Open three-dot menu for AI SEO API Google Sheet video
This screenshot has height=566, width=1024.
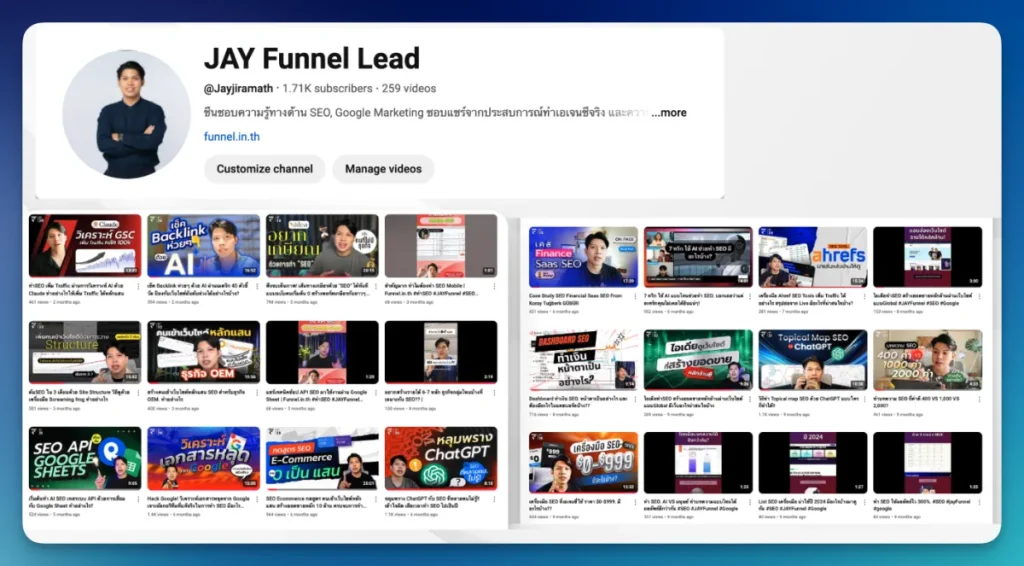138,499
